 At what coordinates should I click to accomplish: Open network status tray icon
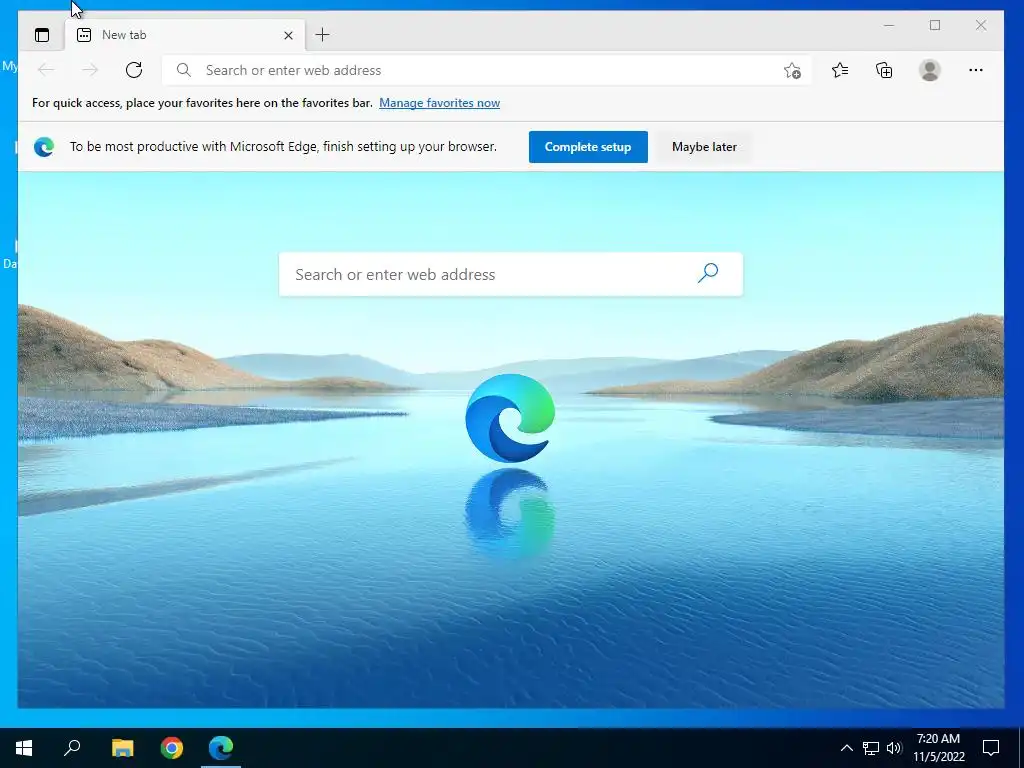871,748
